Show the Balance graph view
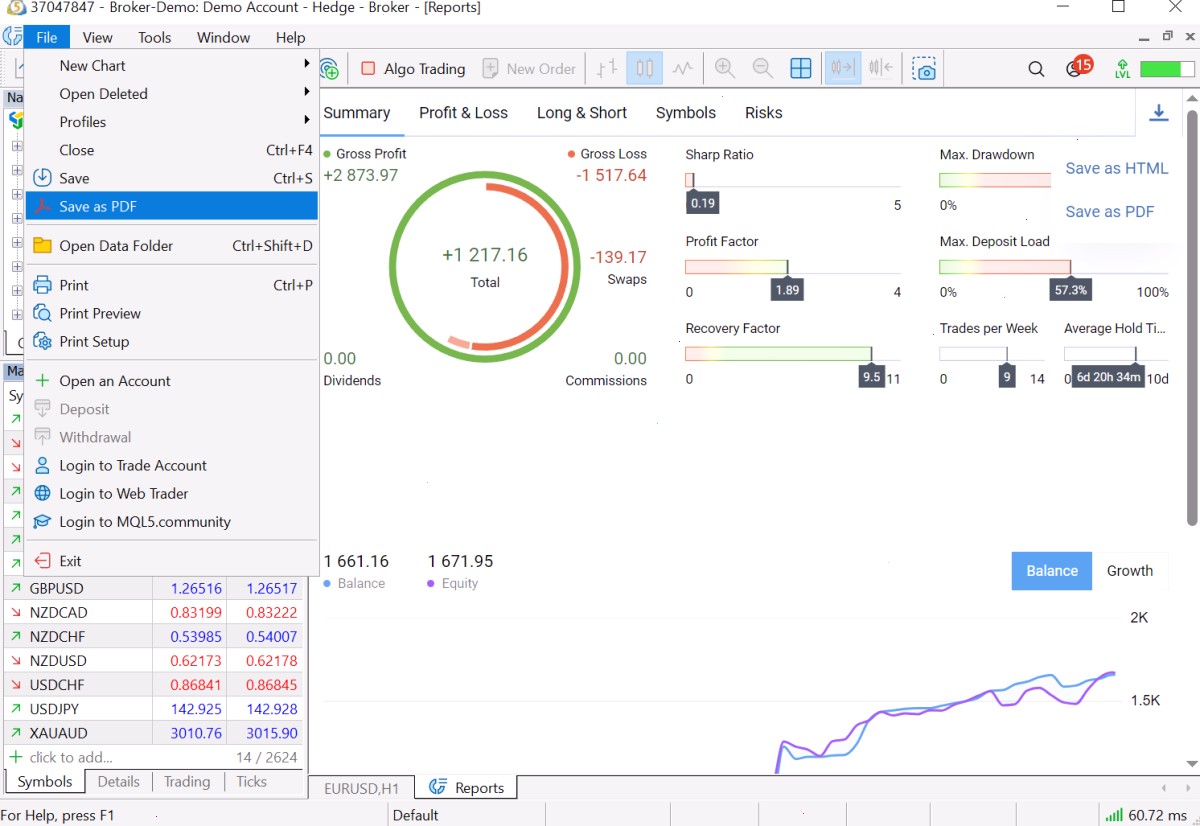 point(1052,571)
